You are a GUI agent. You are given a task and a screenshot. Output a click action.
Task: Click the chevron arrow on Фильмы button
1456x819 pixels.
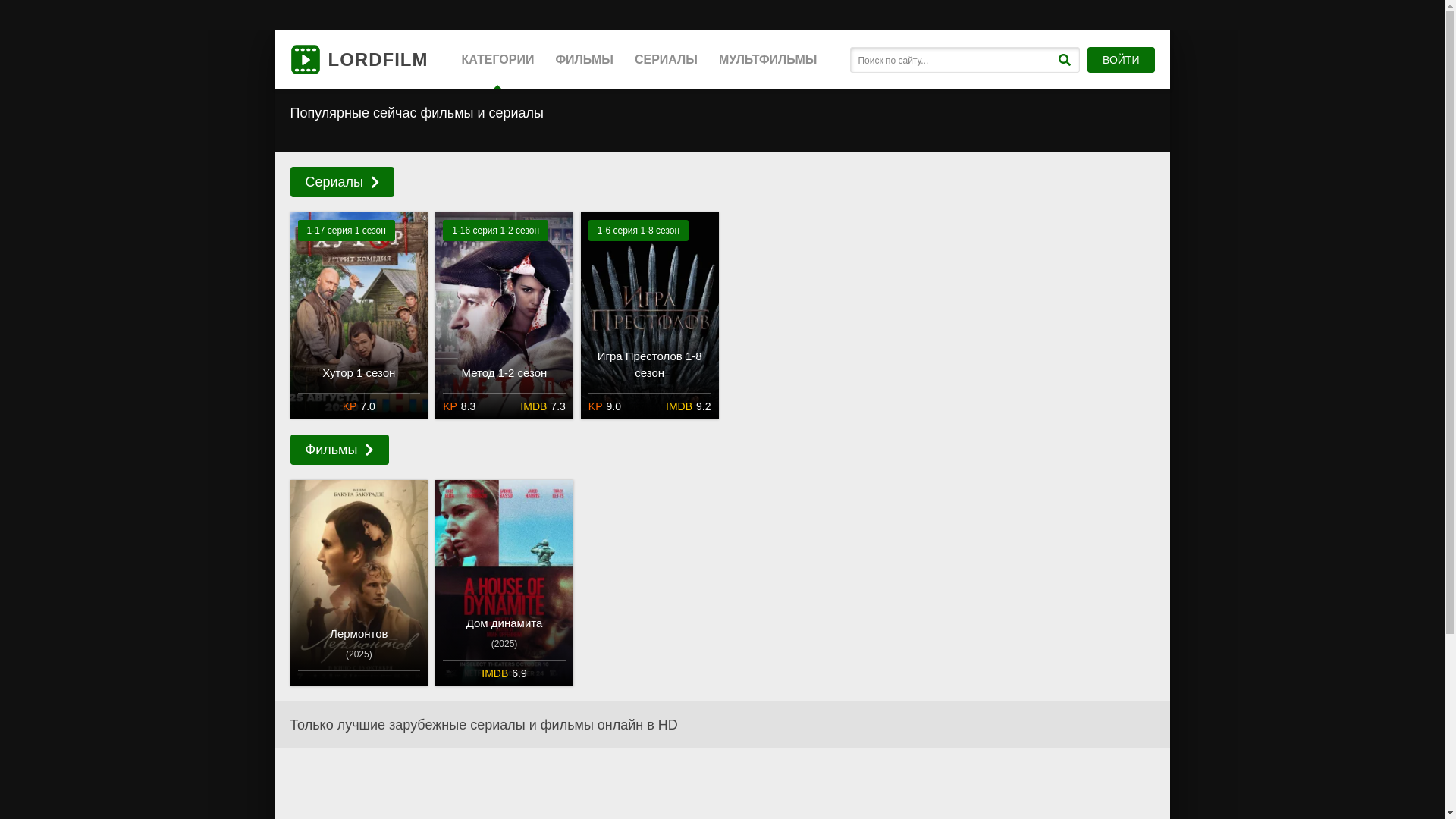[369, 450]
